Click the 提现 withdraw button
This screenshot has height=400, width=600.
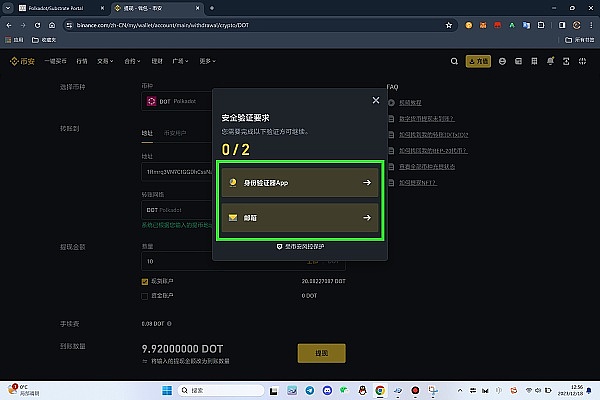pos(321,353)
